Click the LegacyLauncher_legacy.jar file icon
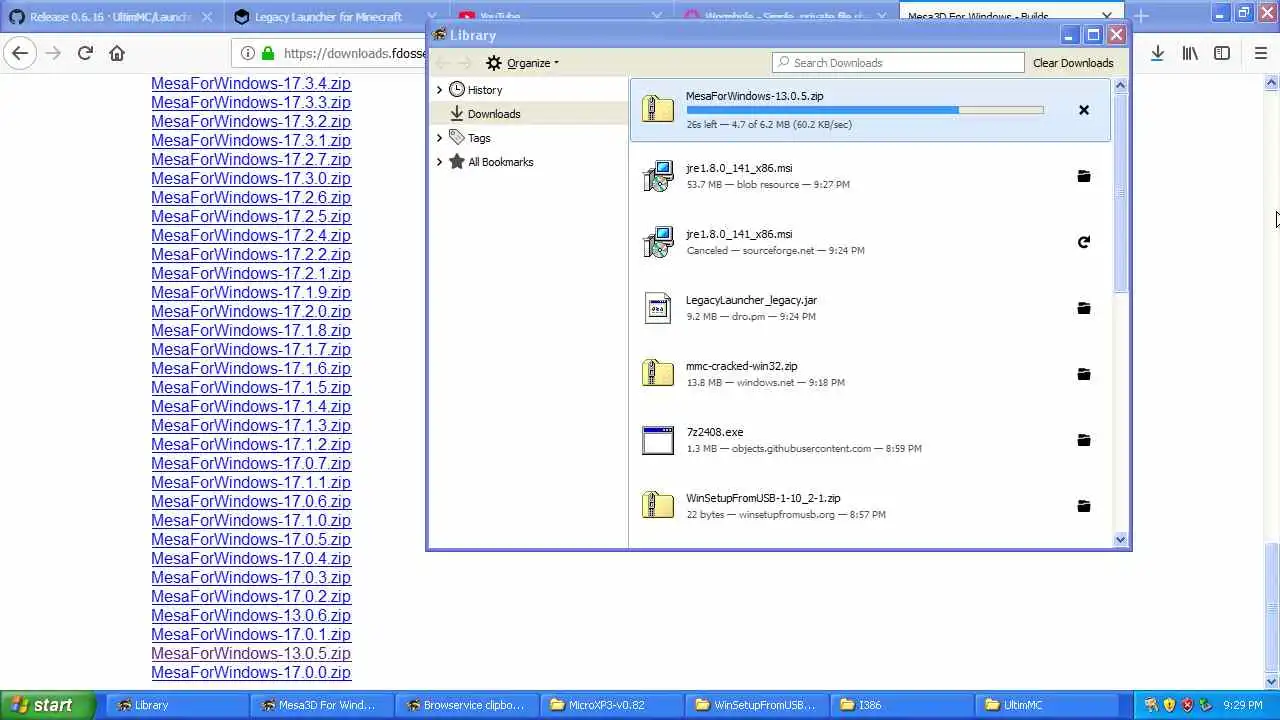 click(x=658, y=308)
